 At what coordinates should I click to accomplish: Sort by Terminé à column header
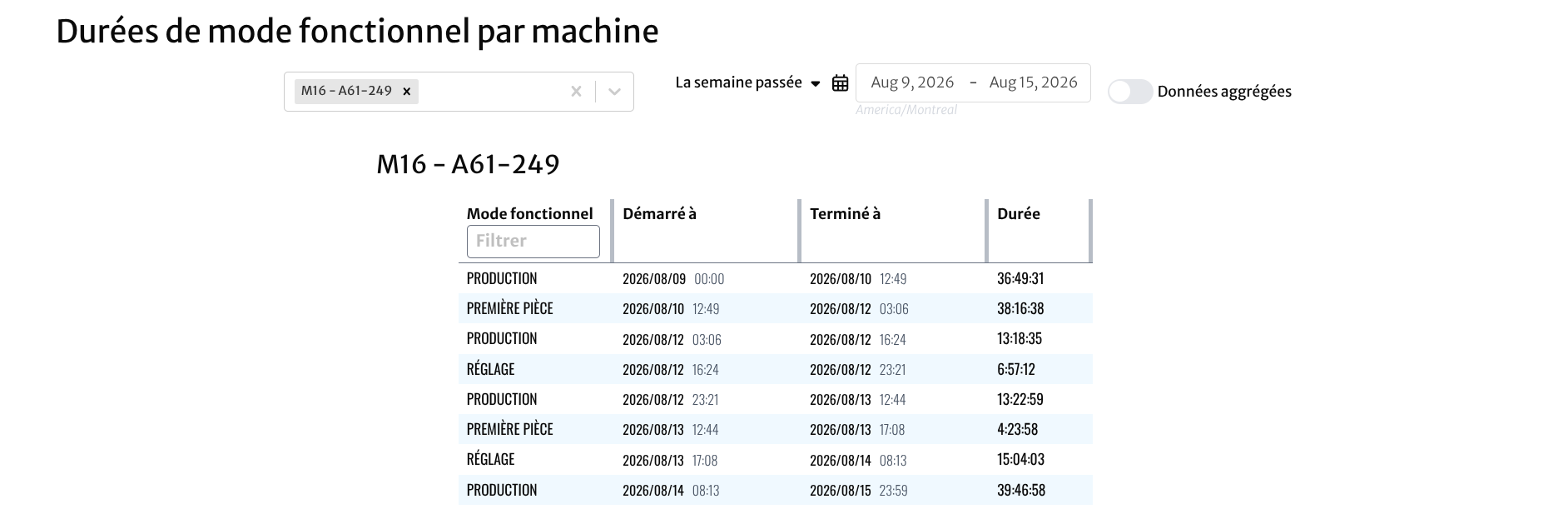tap(845, 214)
